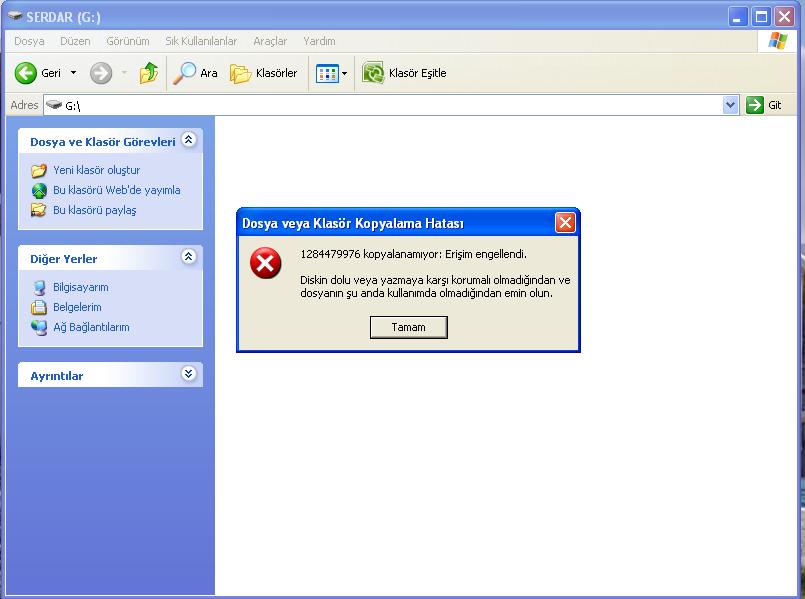
Task: Click the Kopyalama Hatası dialog title bar
Action: (x=395, y=223)
